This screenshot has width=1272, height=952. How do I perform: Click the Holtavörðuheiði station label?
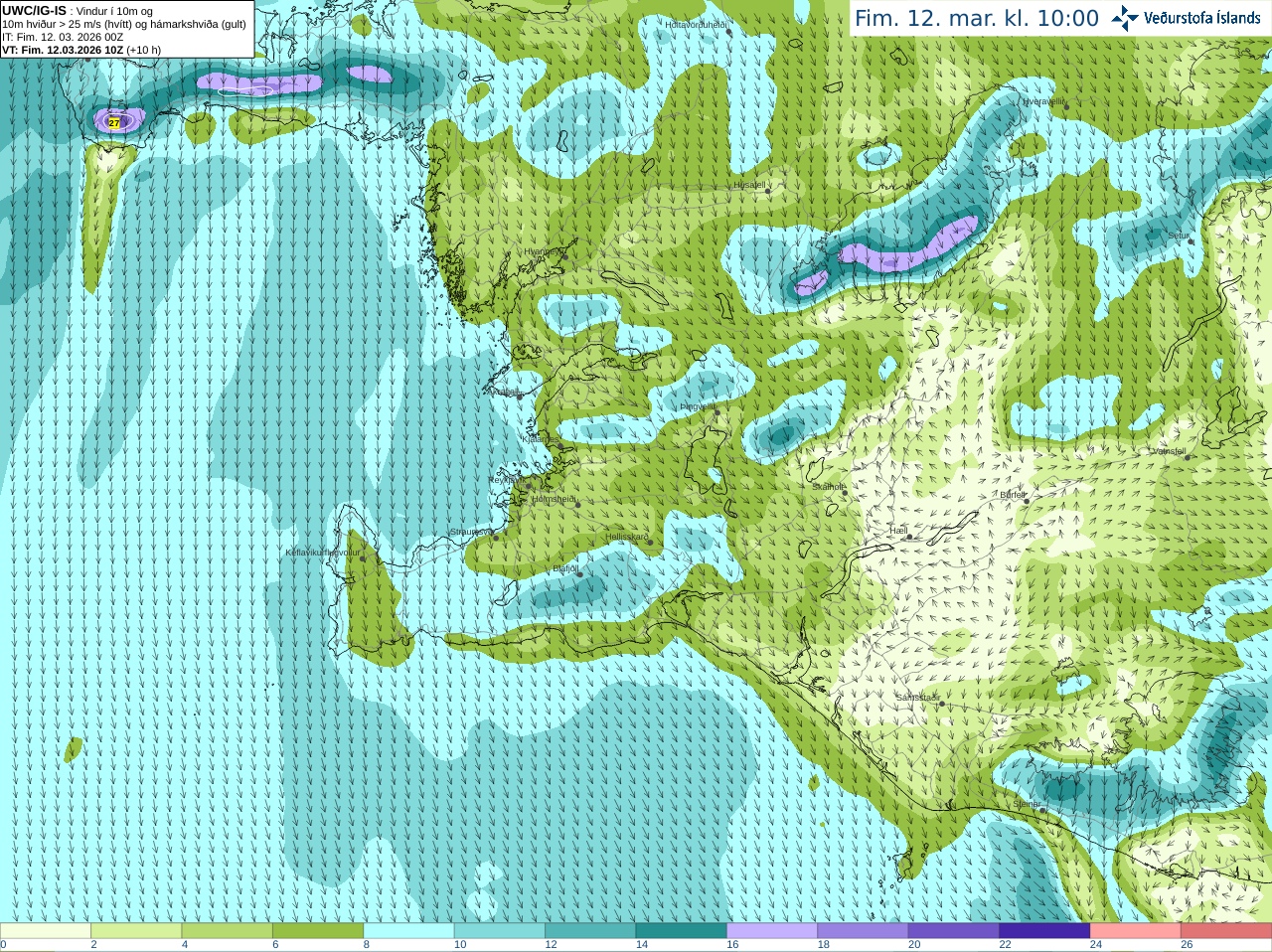pyautogui.click(x=697, y=25)
